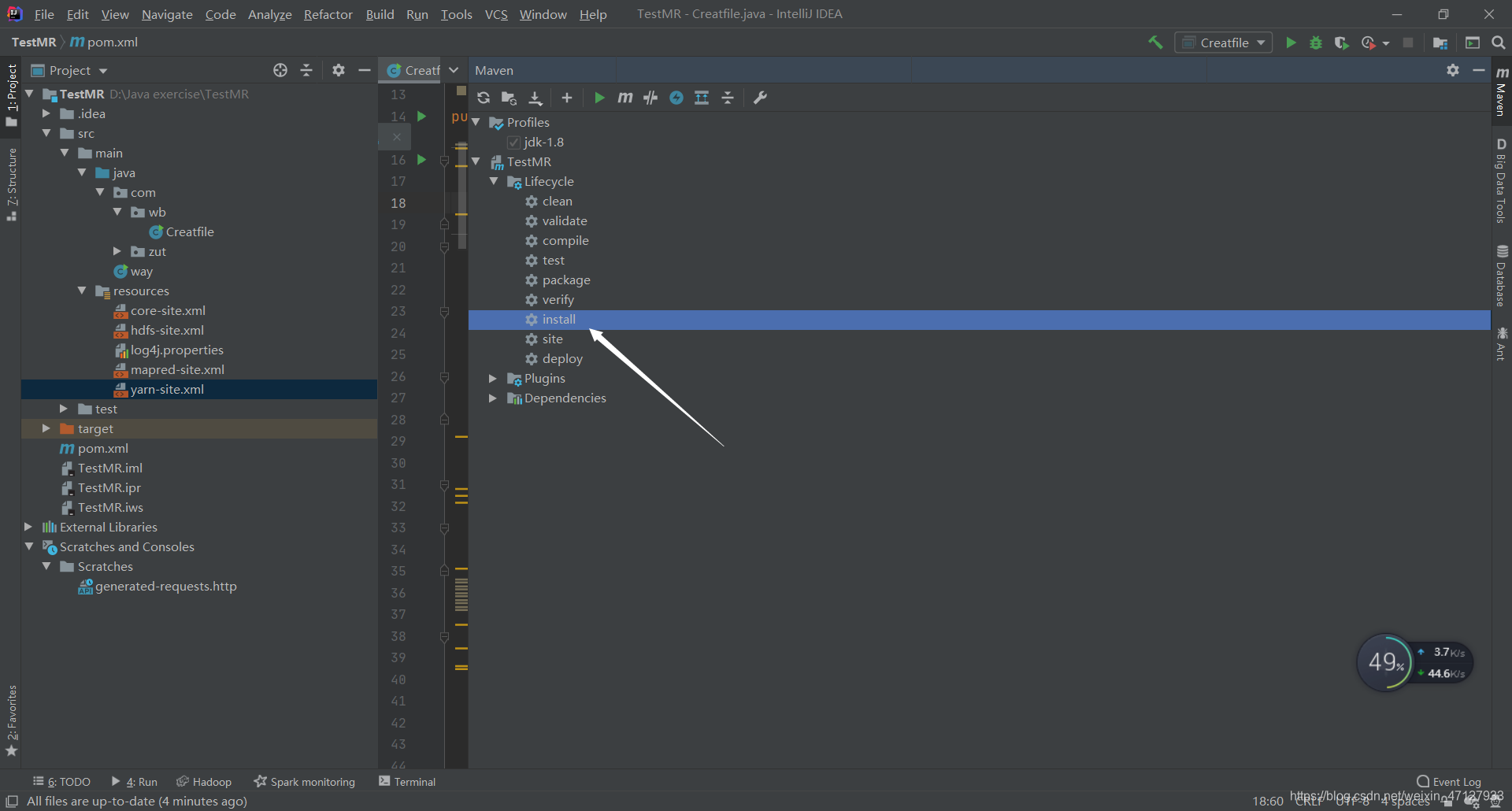
Task: Open Structure side tool window
Action: [11, 183]
